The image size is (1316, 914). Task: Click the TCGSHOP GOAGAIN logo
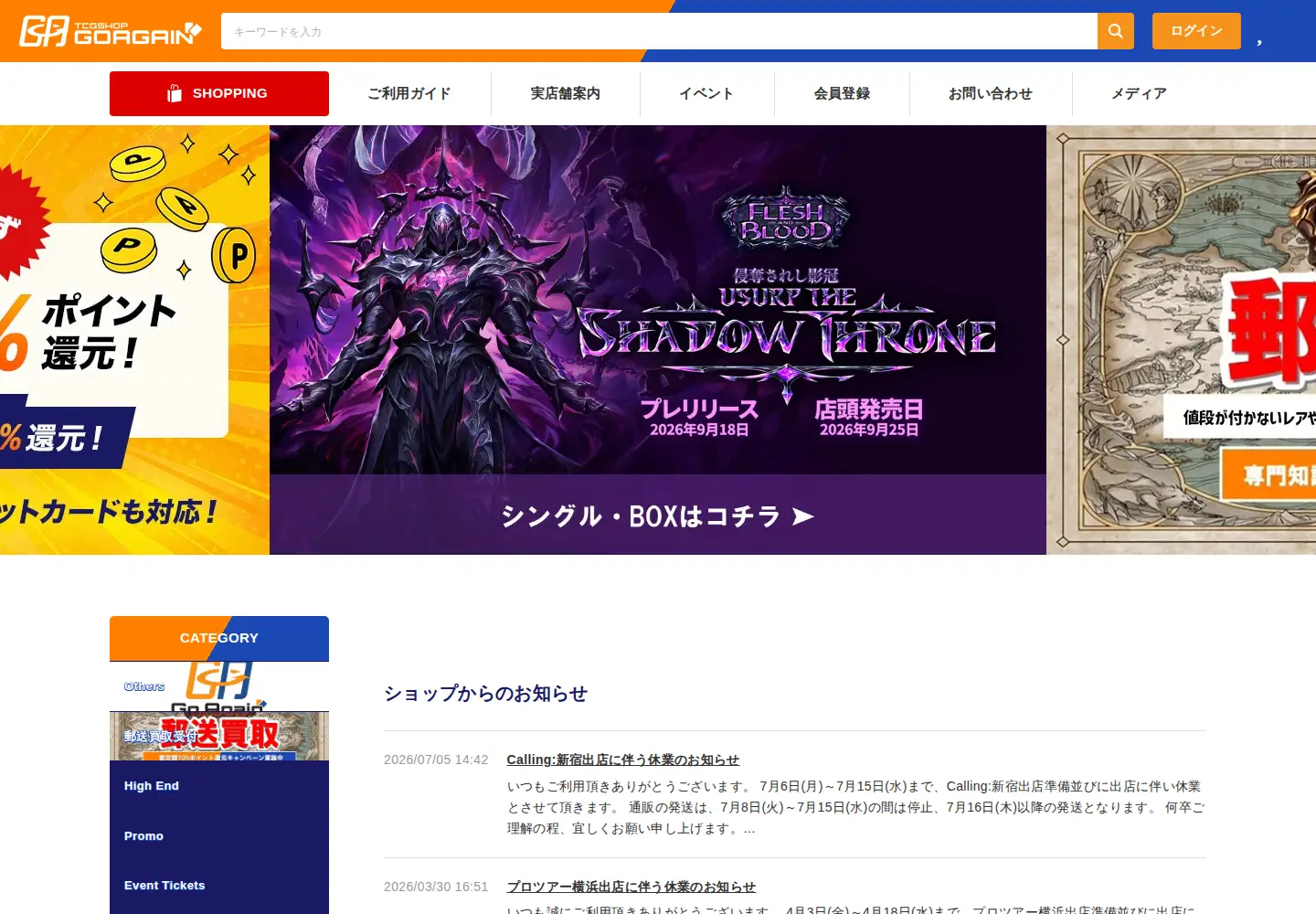pos(111,31)
